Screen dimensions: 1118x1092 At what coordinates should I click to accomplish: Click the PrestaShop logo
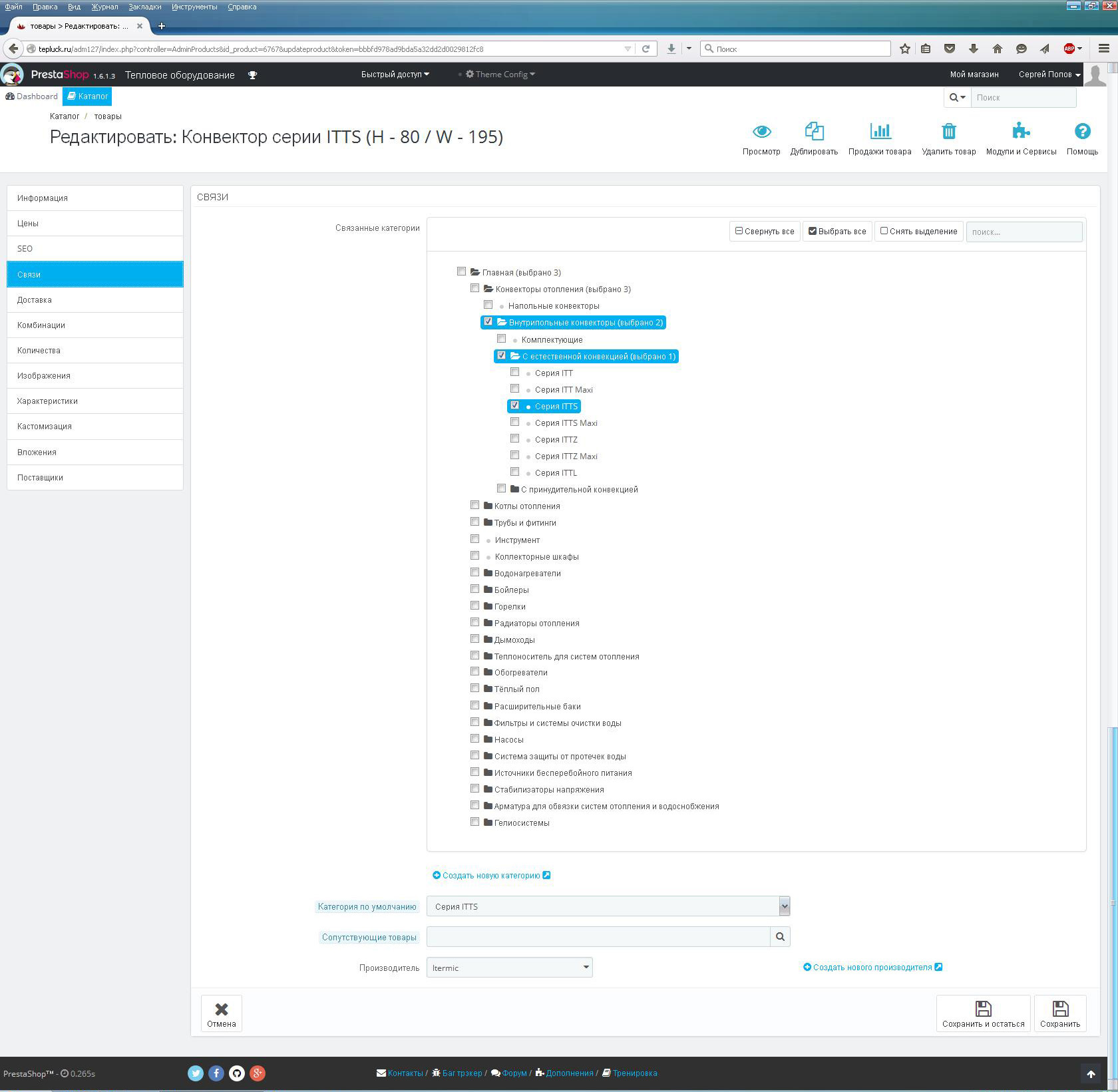[x=13, y=75]
